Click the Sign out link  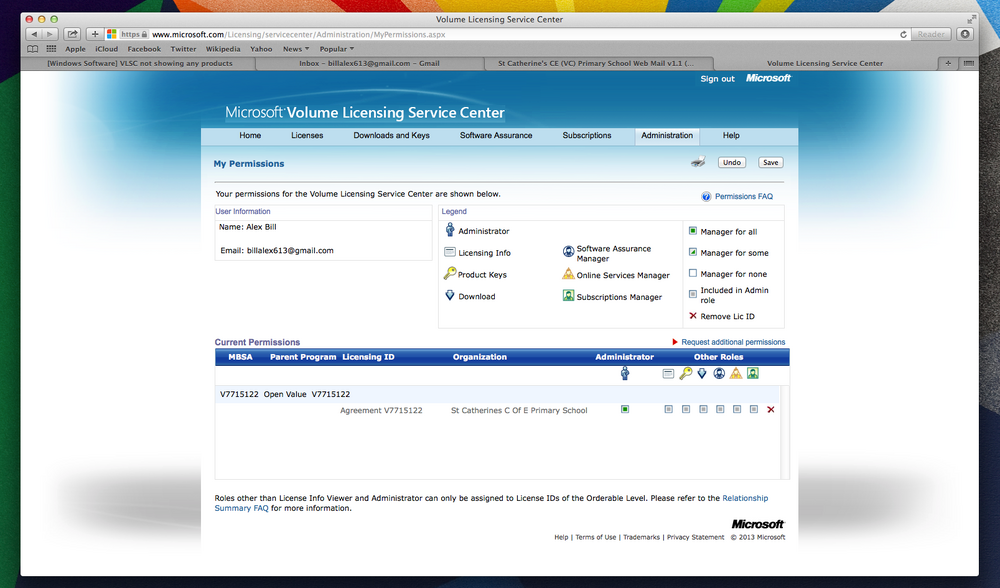[717, 79]
